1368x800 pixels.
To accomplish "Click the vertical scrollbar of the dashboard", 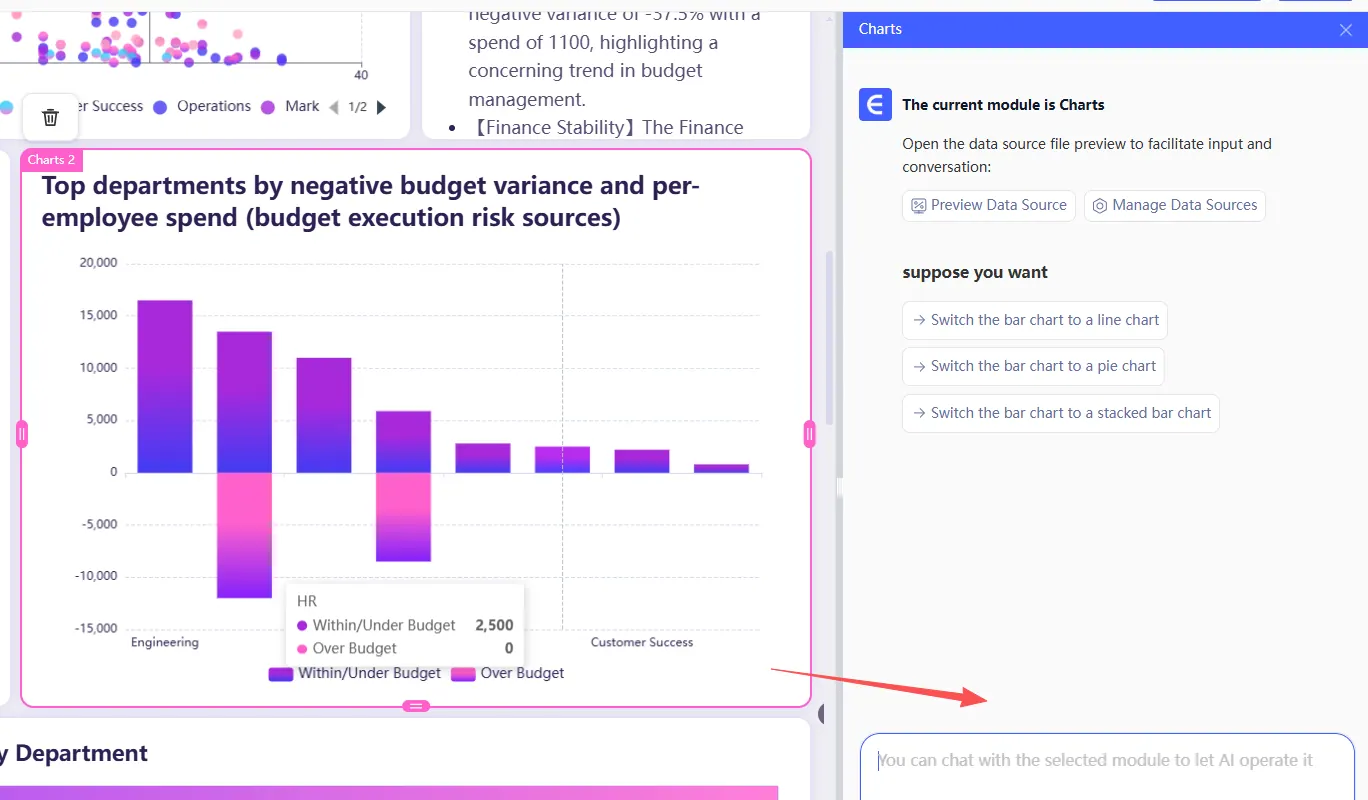I will [x=828, y=336].
